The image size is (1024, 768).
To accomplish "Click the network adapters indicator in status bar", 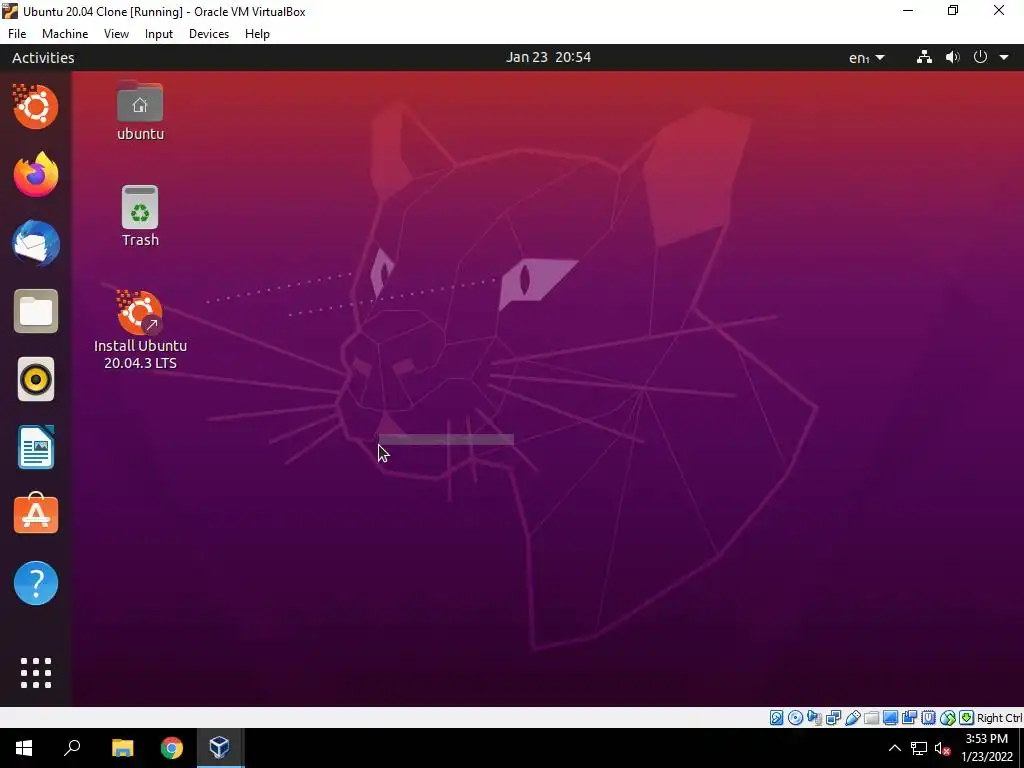I will click(x=833, y=718).
